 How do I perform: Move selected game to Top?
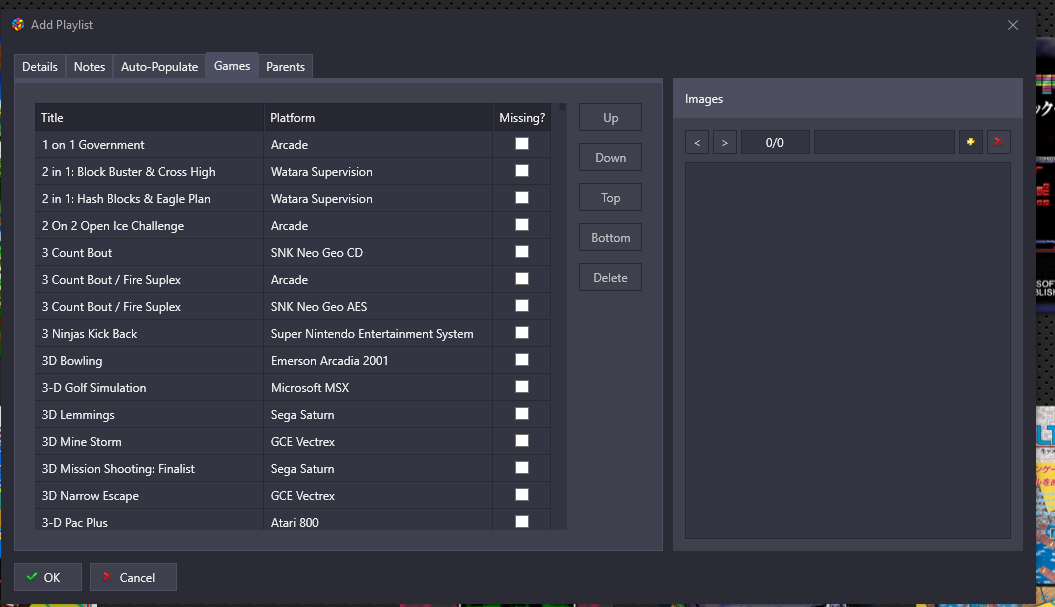tap(610, 198)
